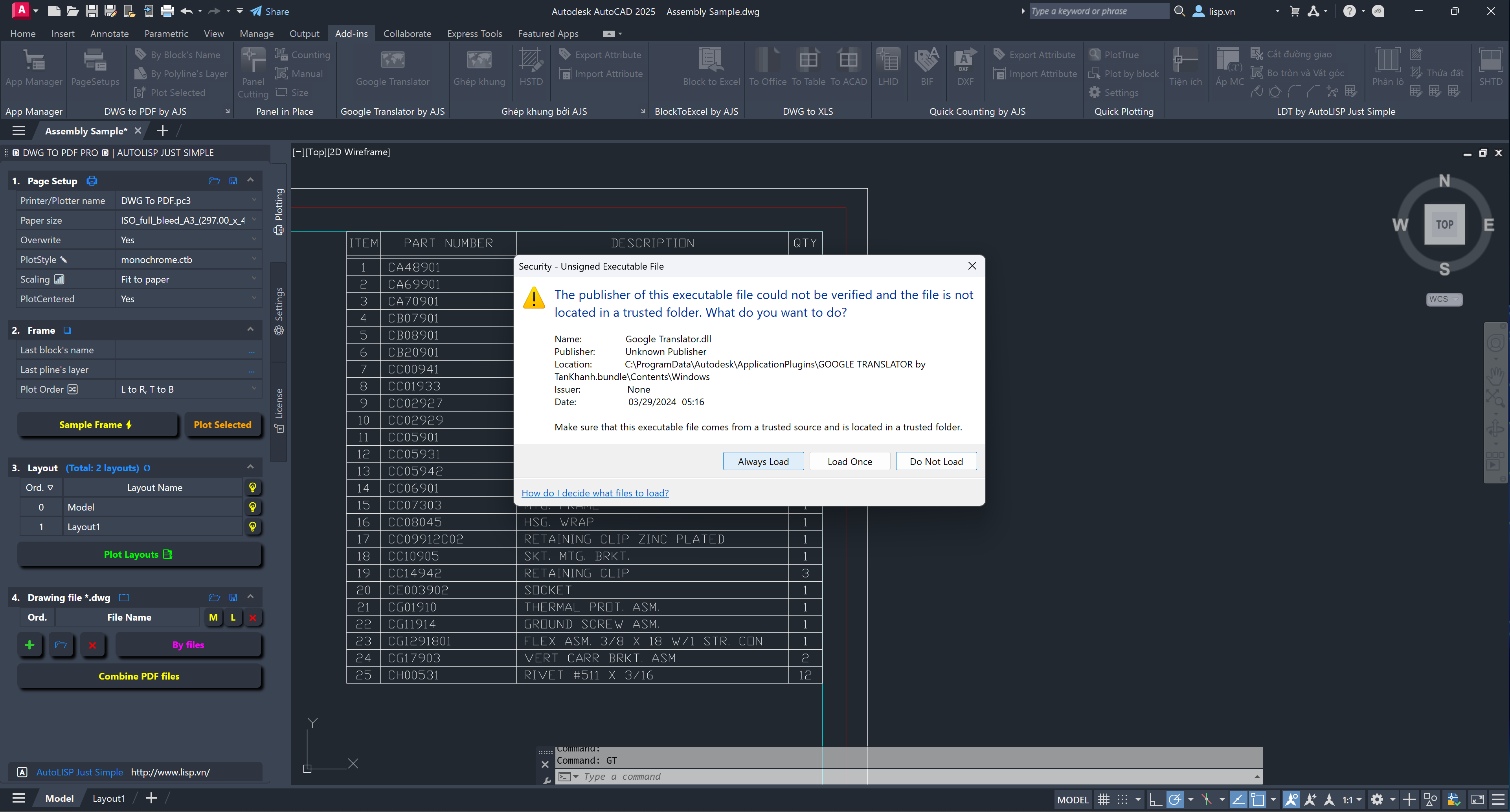Open the Paper size dropdown
Viewport: 1510px width, 812px height.
(254, 220)
